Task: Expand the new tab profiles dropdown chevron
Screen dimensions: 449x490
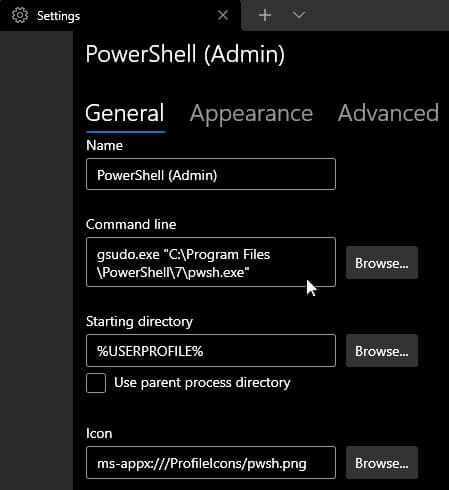Action: coord(298,15)
